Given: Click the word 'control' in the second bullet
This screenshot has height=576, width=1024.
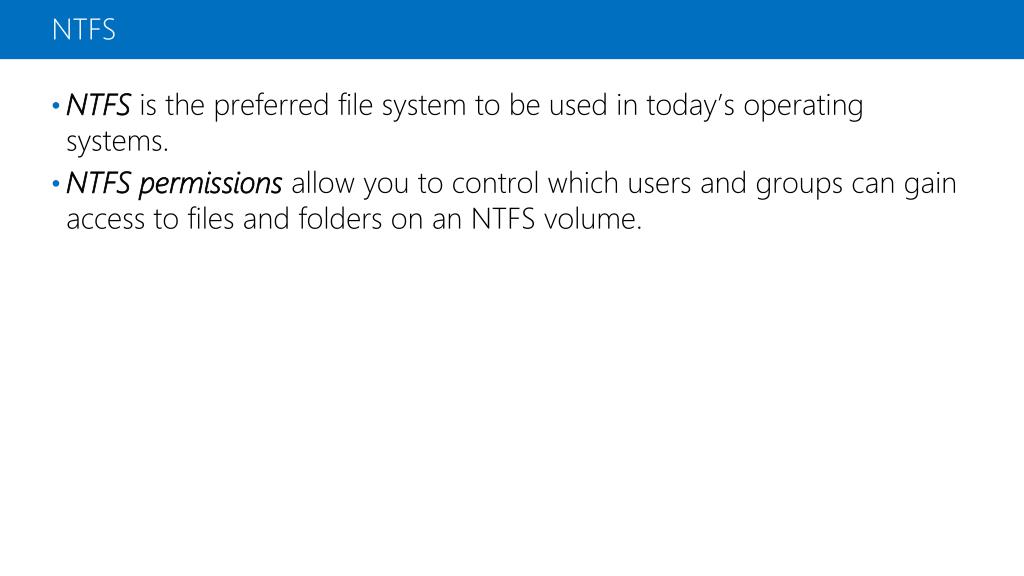Looking at the screenshot, I should point(495,184).
